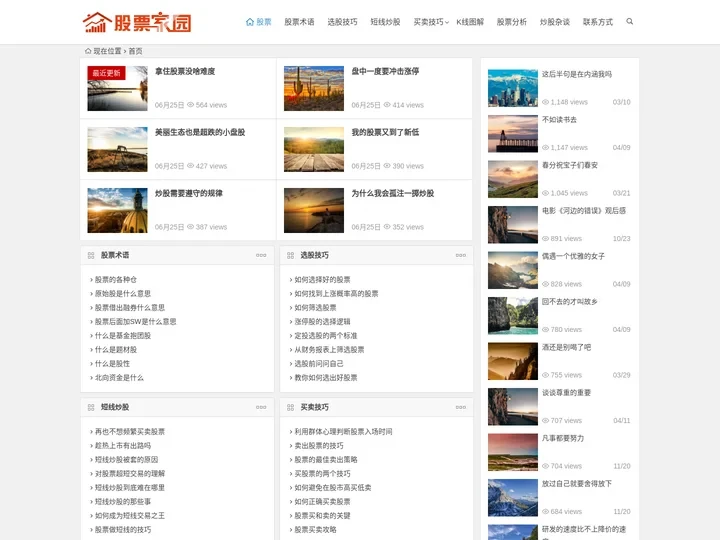Open 股票术语 in the top navigation
The width and height of the screenshot is (720, 540).
coord(299,22)
